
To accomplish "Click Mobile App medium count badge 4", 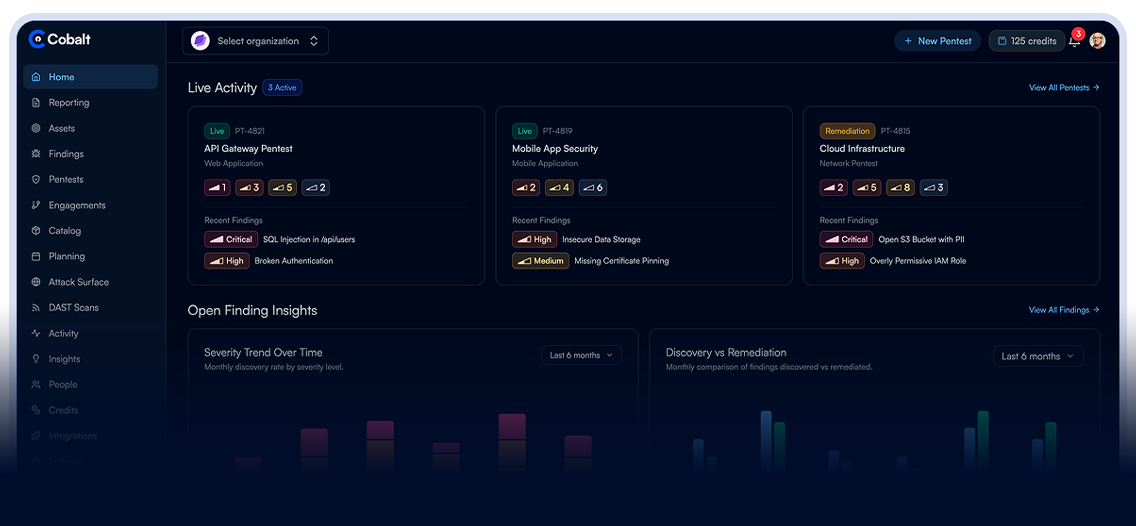I will coord(559,188).
